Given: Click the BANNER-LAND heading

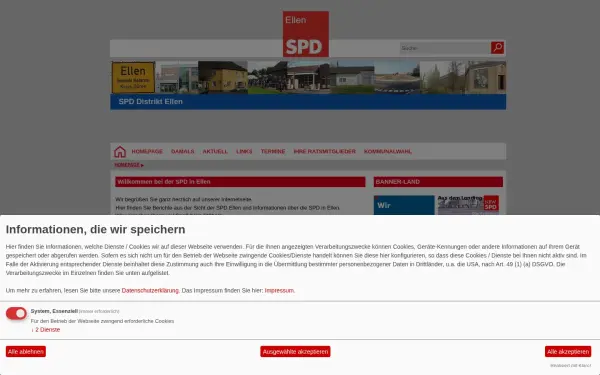Looking at the screenshot, I should point(438,182).
